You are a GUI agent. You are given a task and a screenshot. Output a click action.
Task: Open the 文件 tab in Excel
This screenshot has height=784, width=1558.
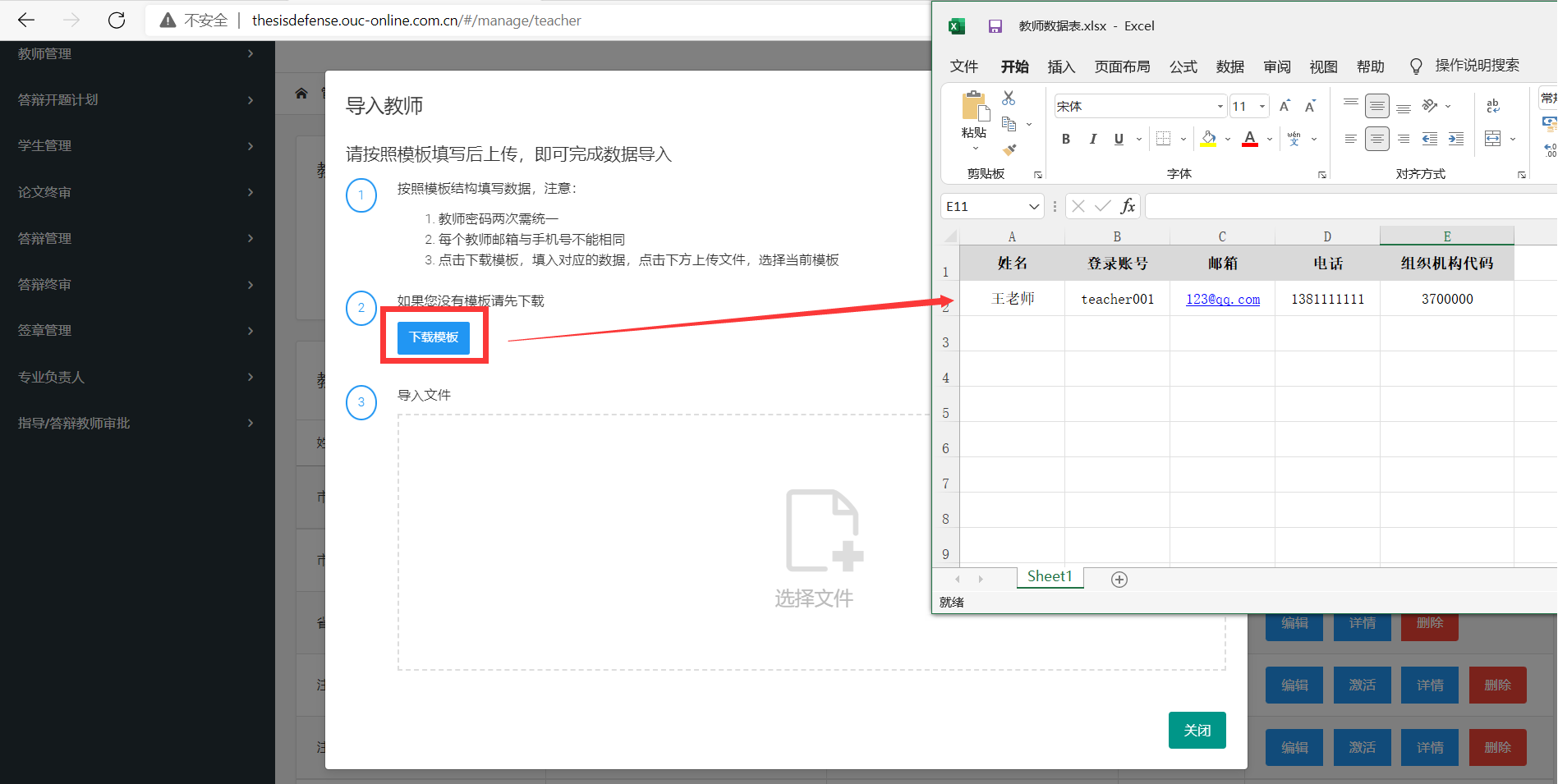click(964, 66)
